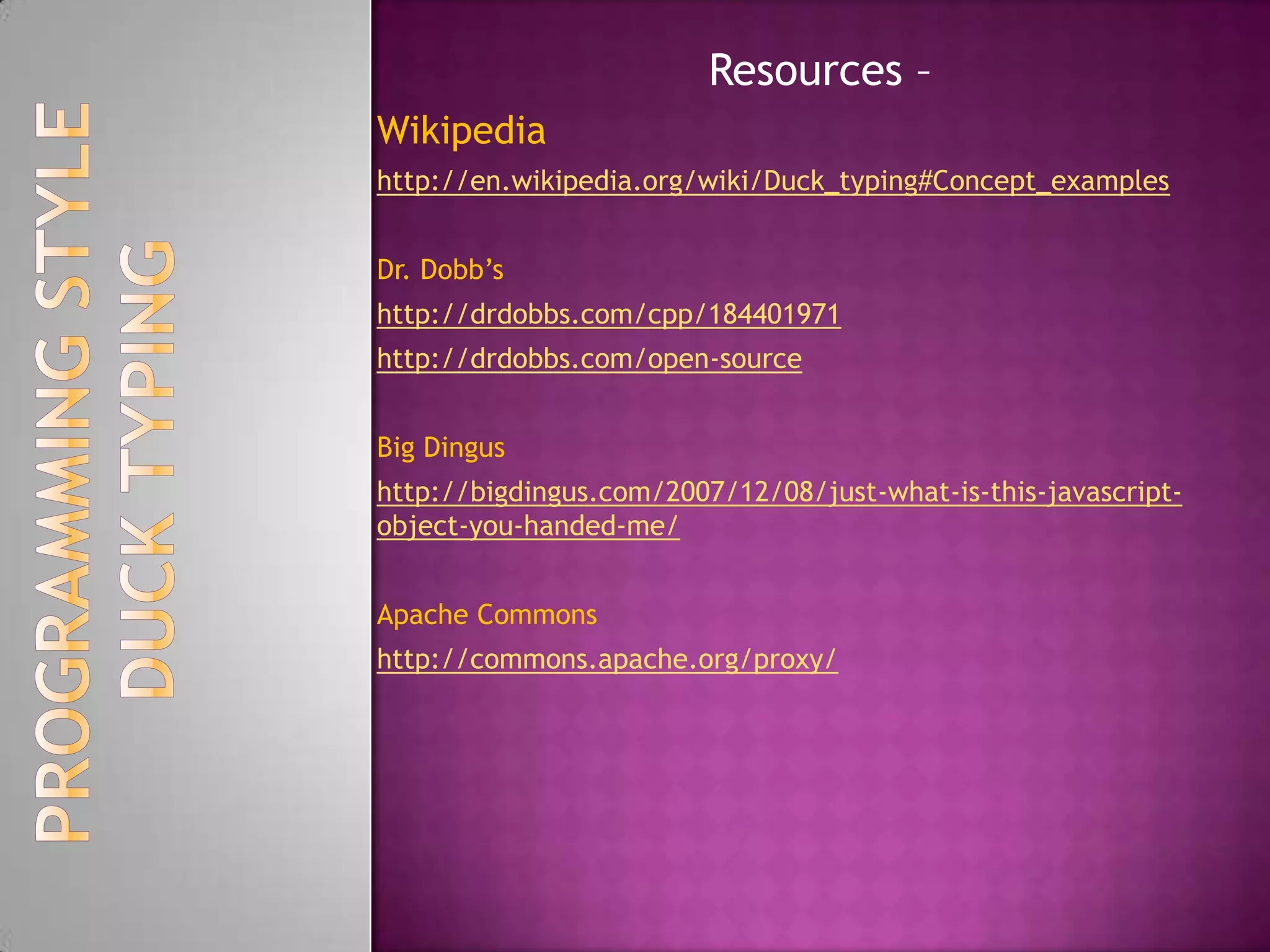Follow the drdobbs.com/open-source link

(x=589, y=359)
